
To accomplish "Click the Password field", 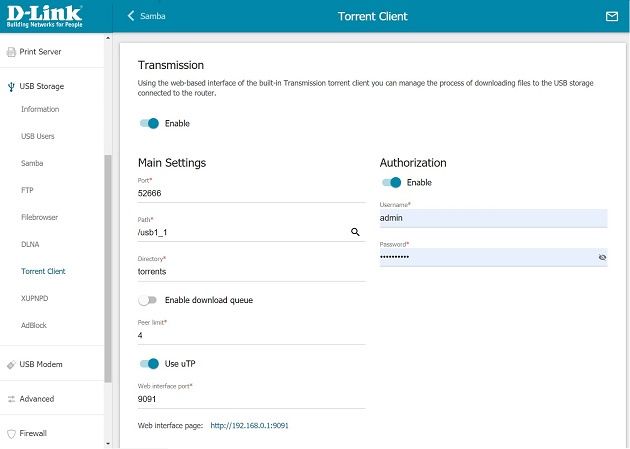I will [x=493, y=257].
